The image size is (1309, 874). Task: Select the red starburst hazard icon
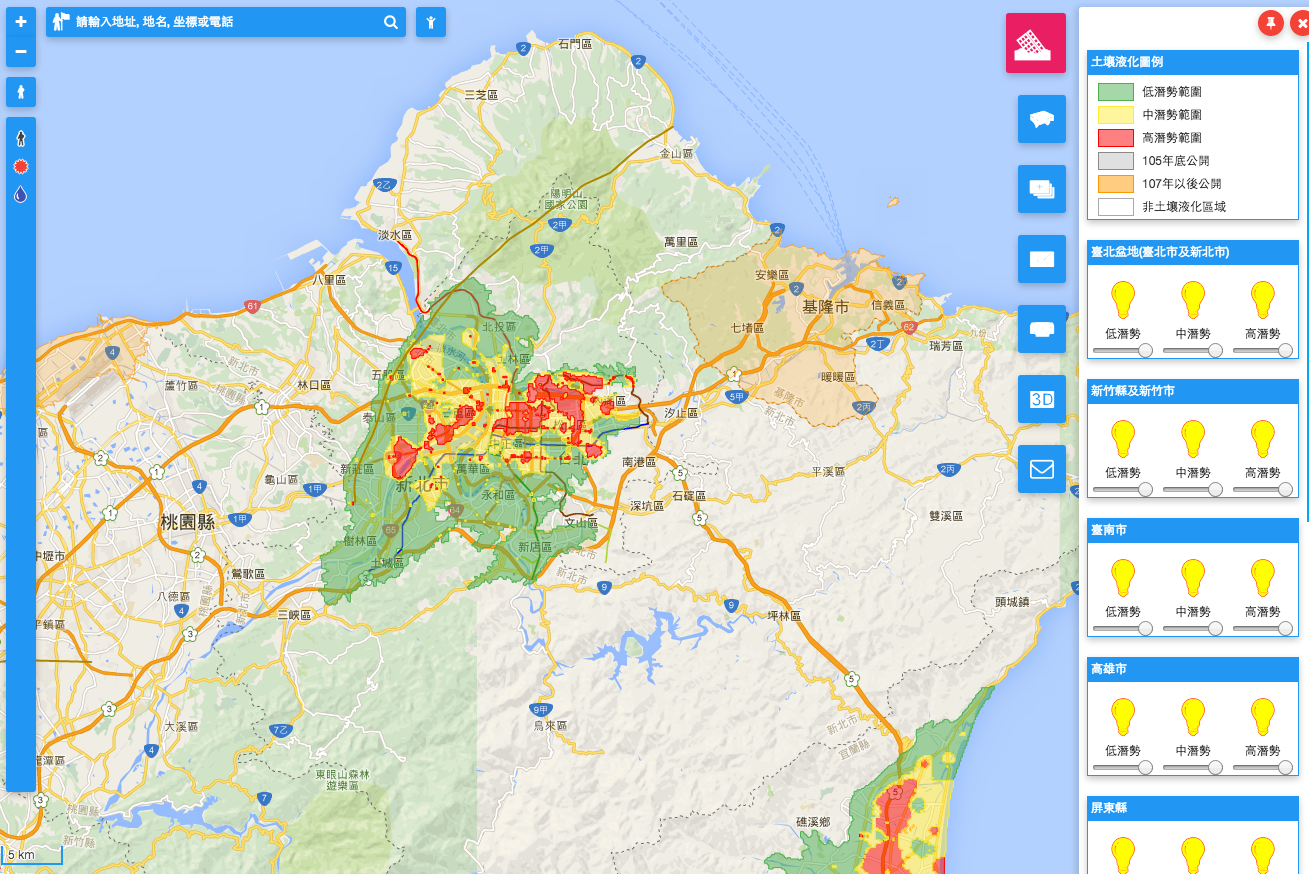point(20,166)
